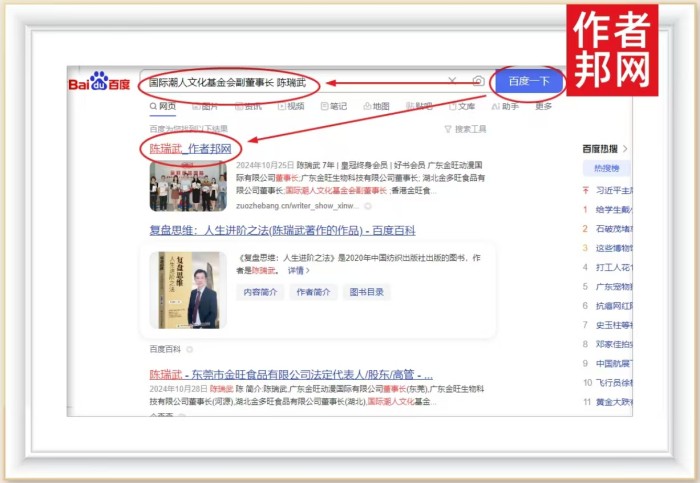Image resolution: width=700 pixels, height=483 pixels.
Task: Click the 图书目录 button
Action: click(x=366, y=292)
